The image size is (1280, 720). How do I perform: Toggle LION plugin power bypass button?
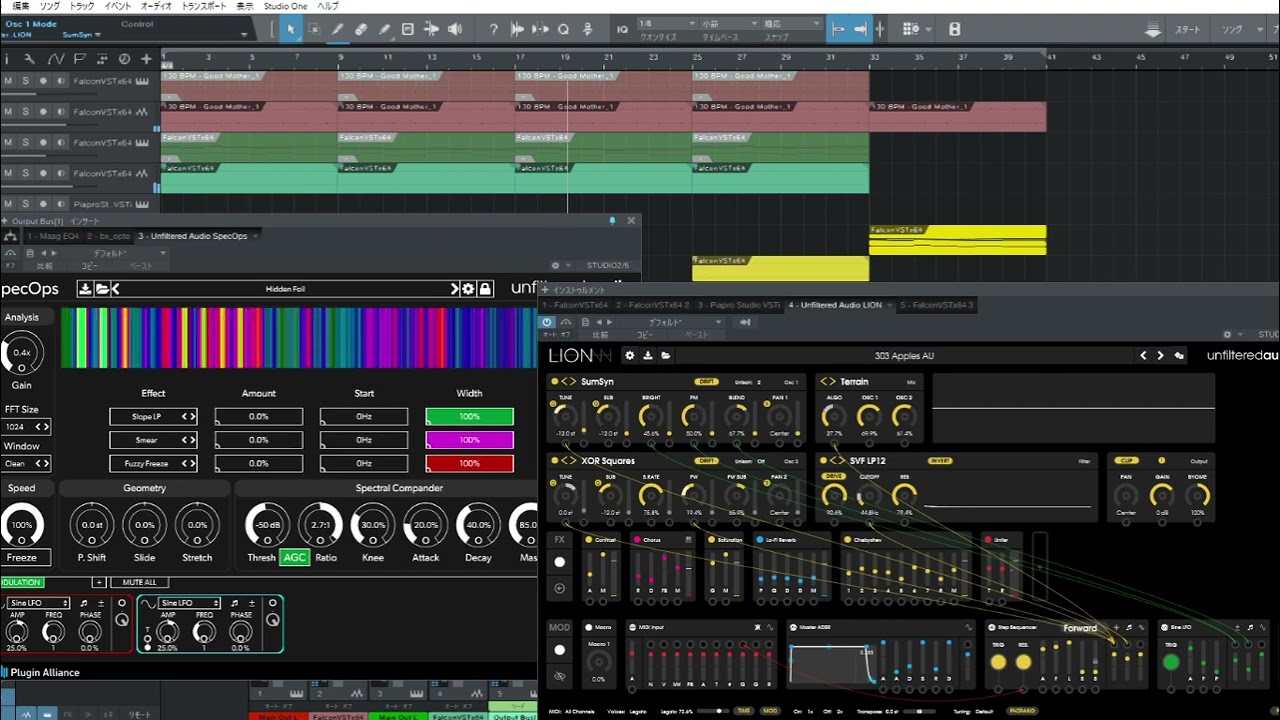pyautogui.click(x=546, y=322)
